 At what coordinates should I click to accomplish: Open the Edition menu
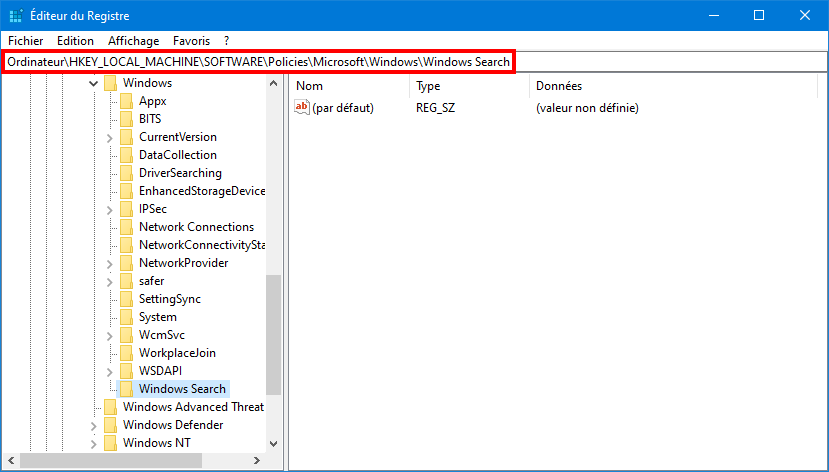(75, 41)
